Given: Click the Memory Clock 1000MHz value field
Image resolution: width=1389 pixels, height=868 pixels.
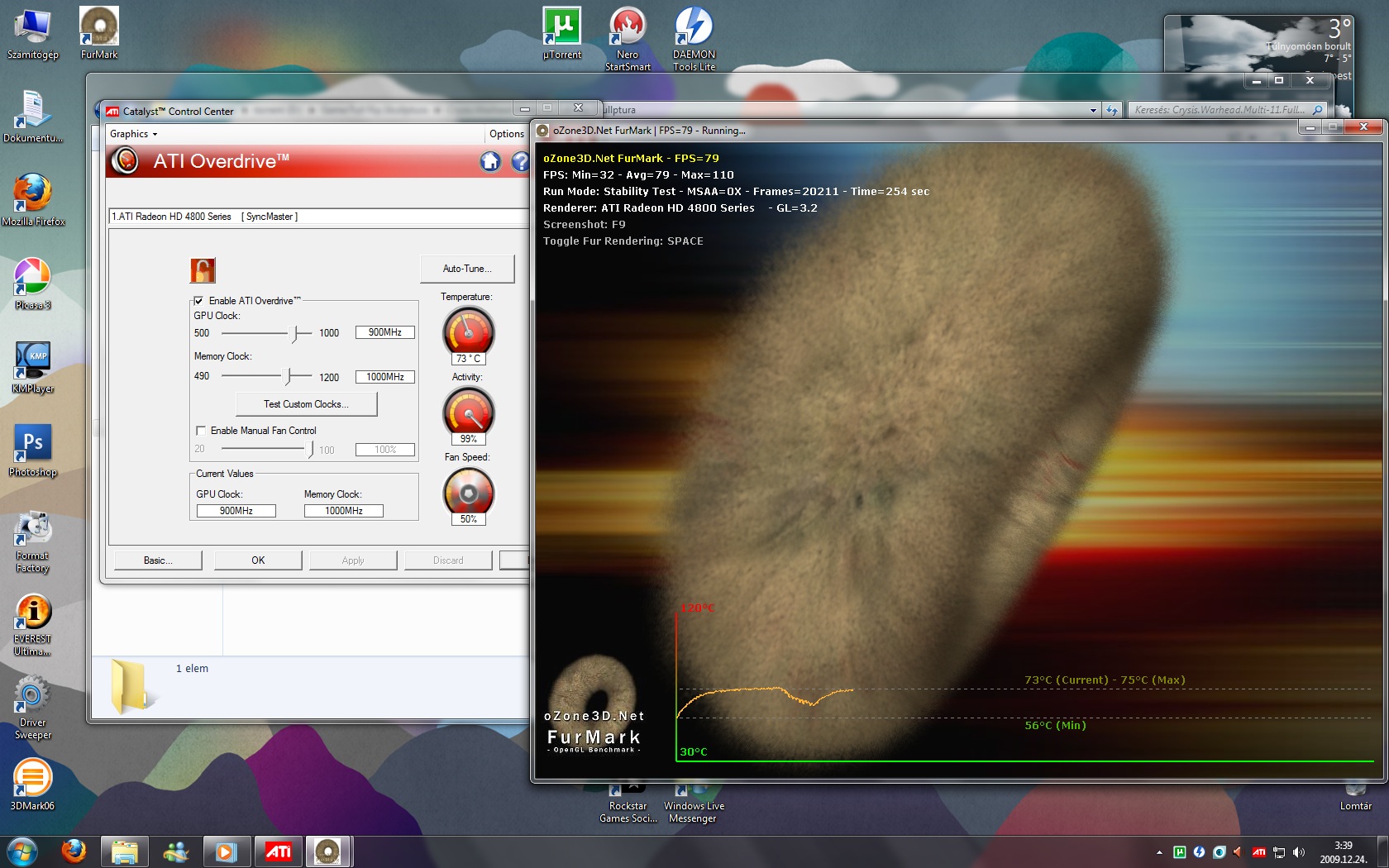Looking at the screenshot, I should tap(385, 377).
